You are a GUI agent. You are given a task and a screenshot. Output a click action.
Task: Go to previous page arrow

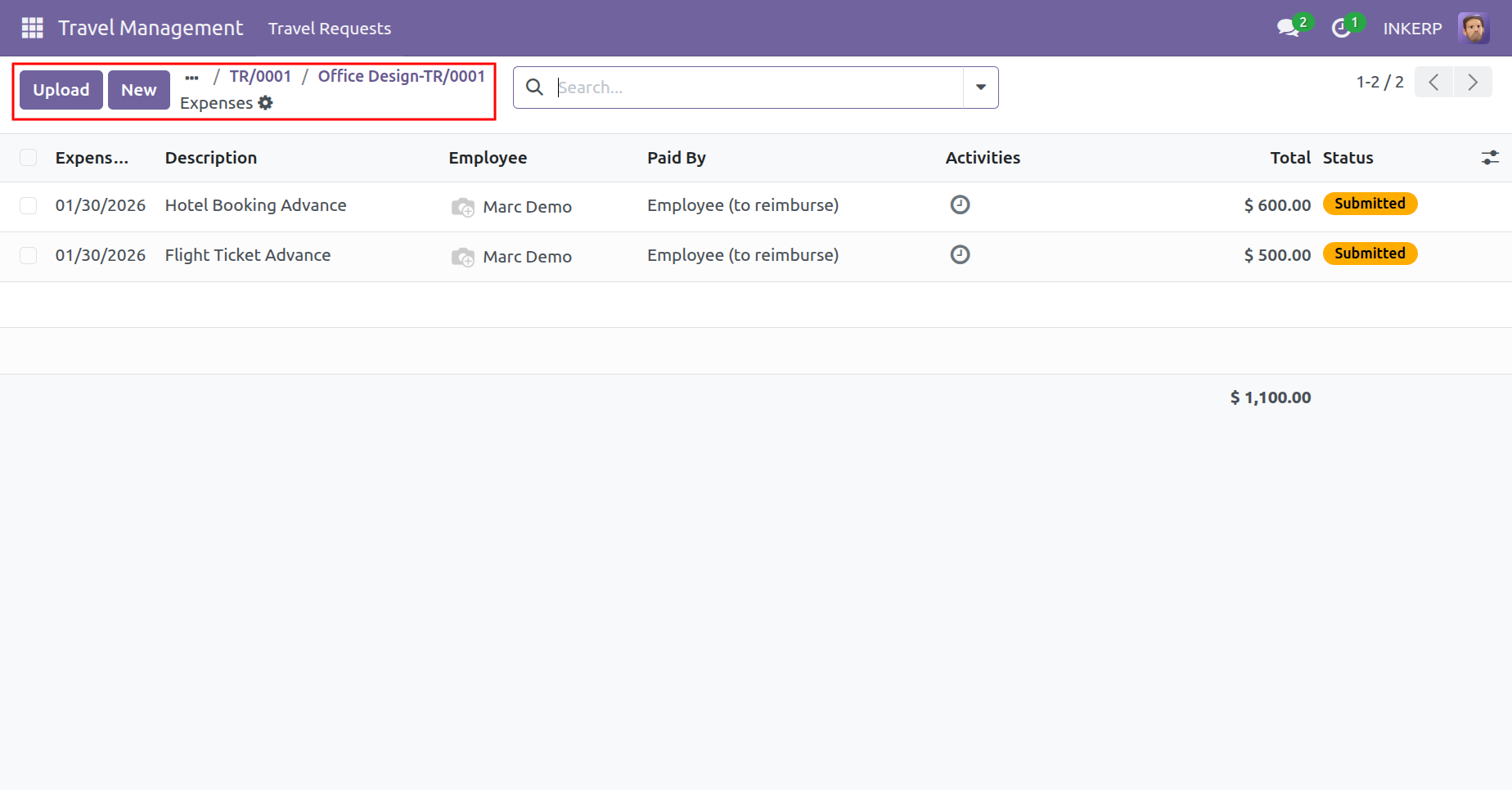[1433, 82]
